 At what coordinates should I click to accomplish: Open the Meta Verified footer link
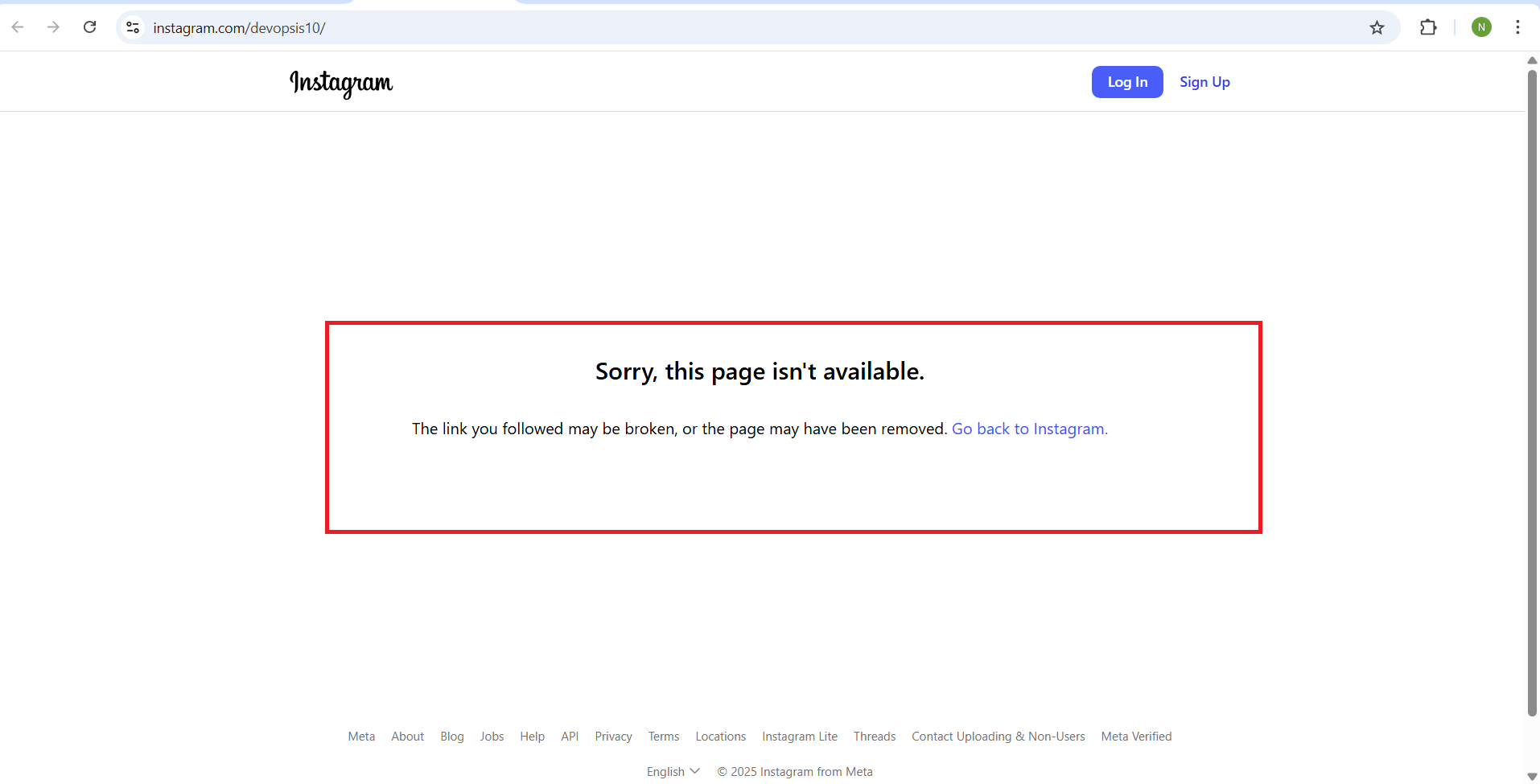[x=1136, y=737]
